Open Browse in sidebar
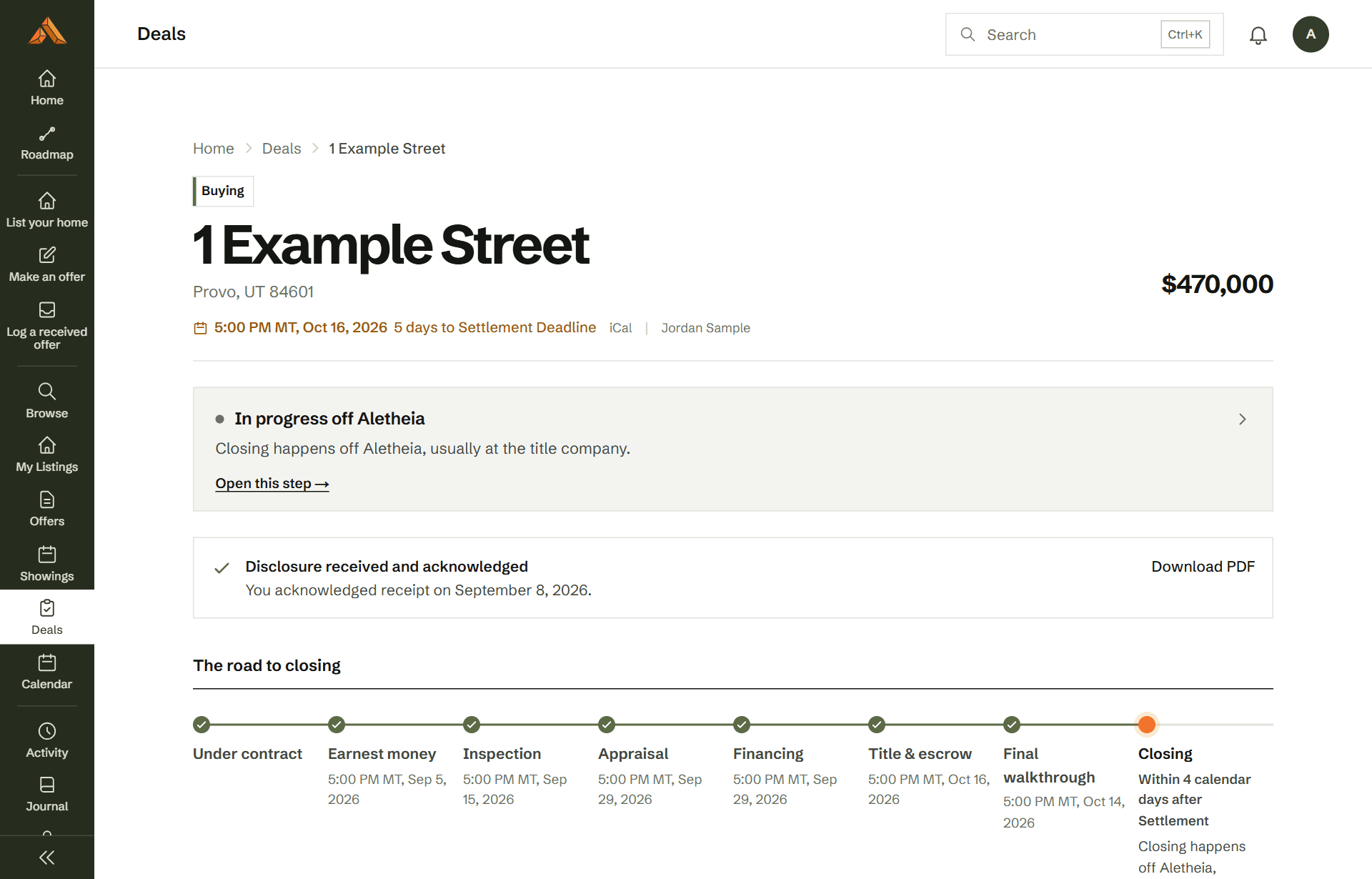 point(47,401)
